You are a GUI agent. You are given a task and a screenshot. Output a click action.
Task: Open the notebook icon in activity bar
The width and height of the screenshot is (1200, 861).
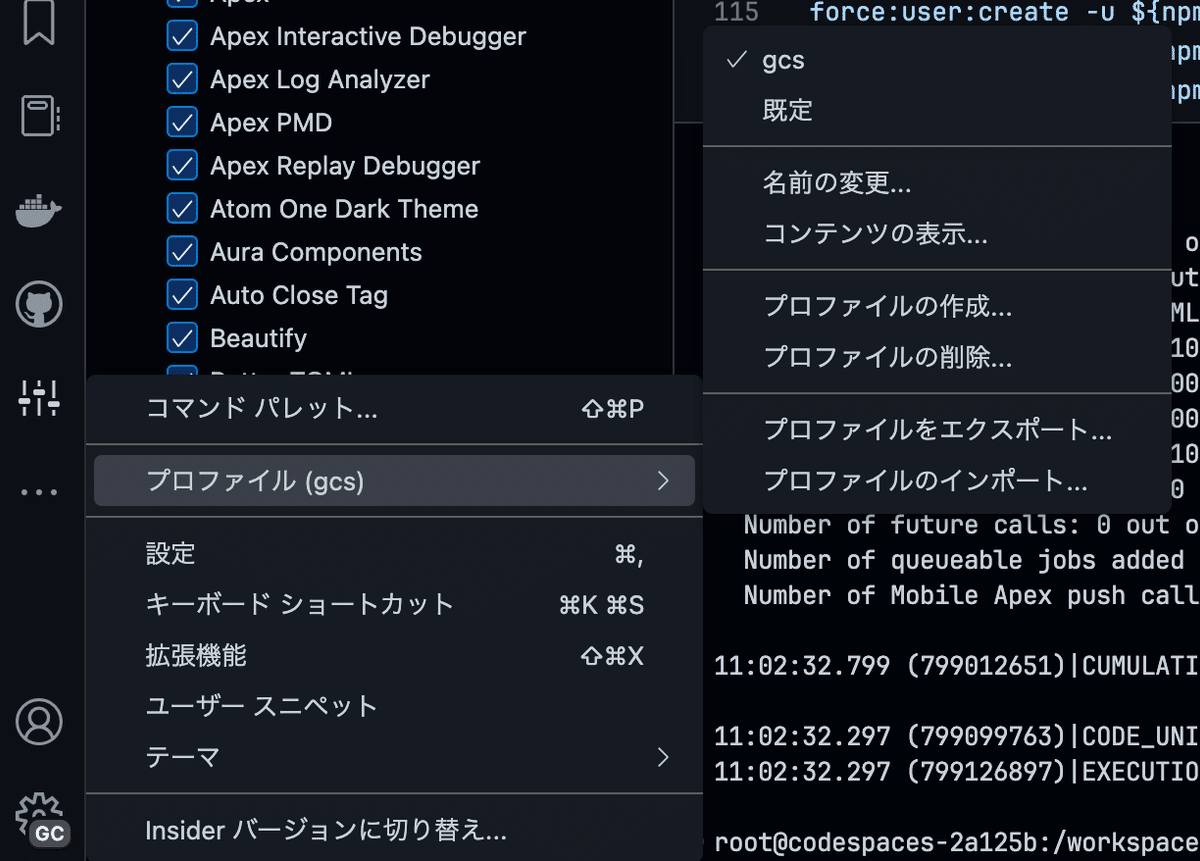click(40, 116)
